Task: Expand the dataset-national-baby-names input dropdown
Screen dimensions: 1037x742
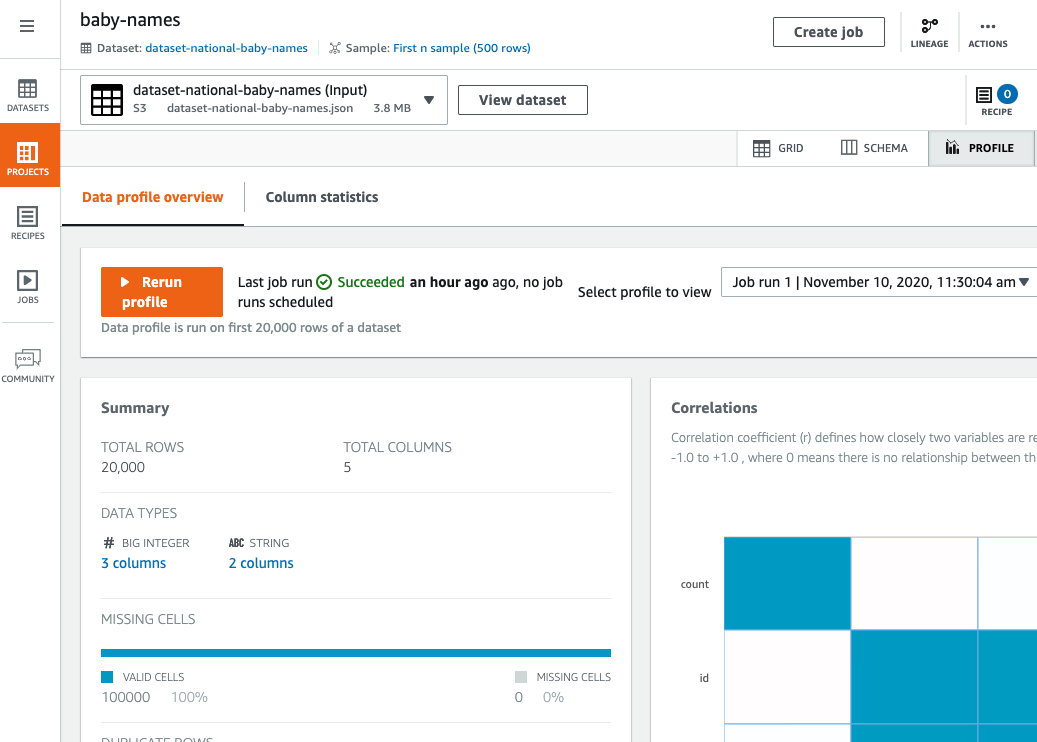Action: click(428, 100)
